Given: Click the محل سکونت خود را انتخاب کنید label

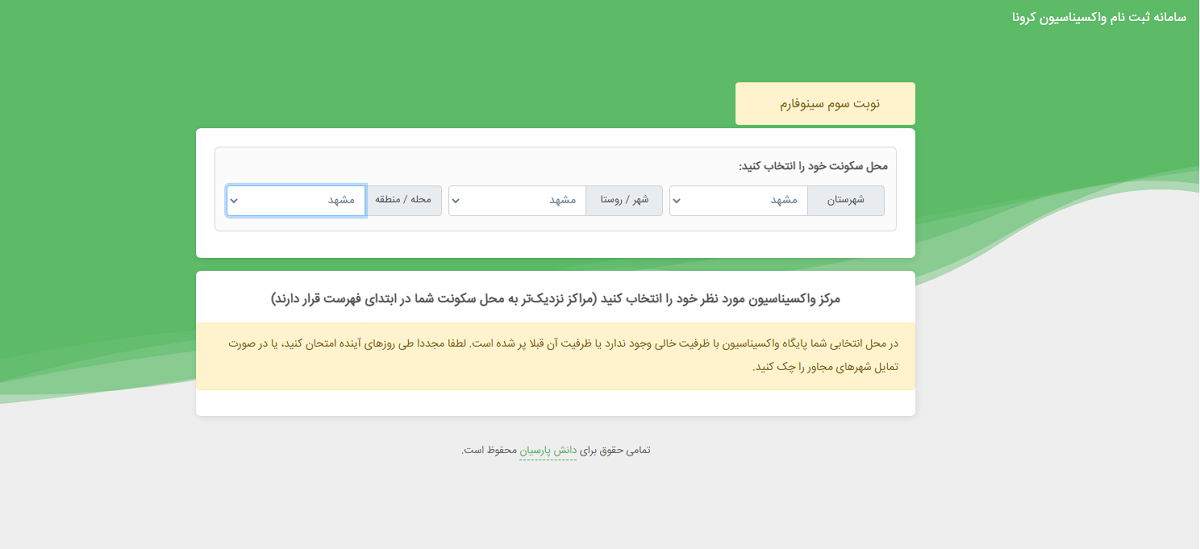Looking at the screenshot, I should point(813,166).
